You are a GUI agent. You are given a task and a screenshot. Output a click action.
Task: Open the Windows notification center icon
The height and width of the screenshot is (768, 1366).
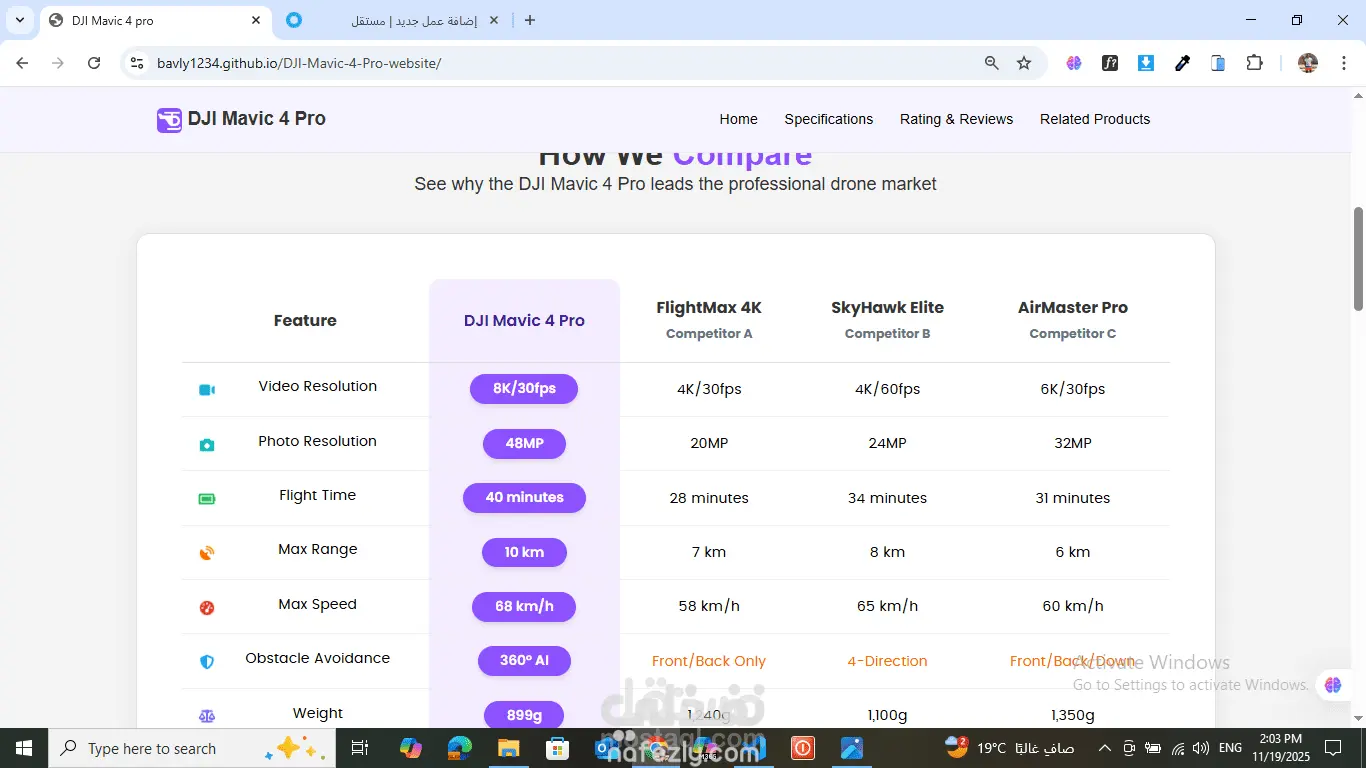(1333, 748)
